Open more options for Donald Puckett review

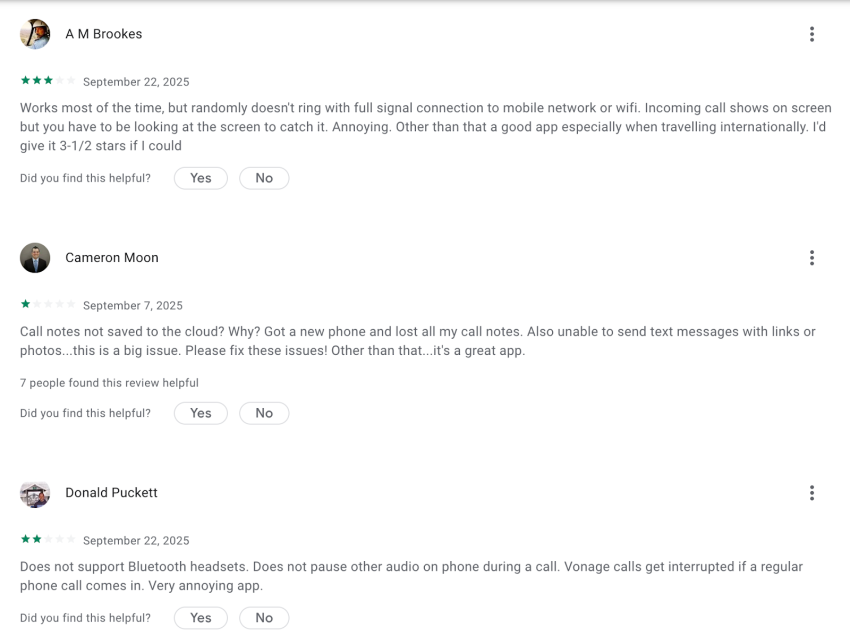[x=811, y=493]
